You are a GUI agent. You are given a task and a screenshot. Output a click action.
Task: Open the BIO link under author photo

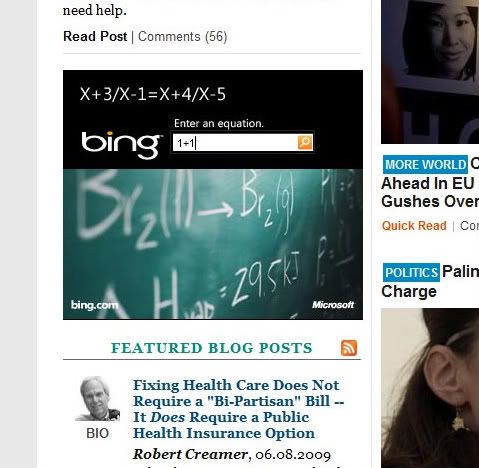coord(97,433)
